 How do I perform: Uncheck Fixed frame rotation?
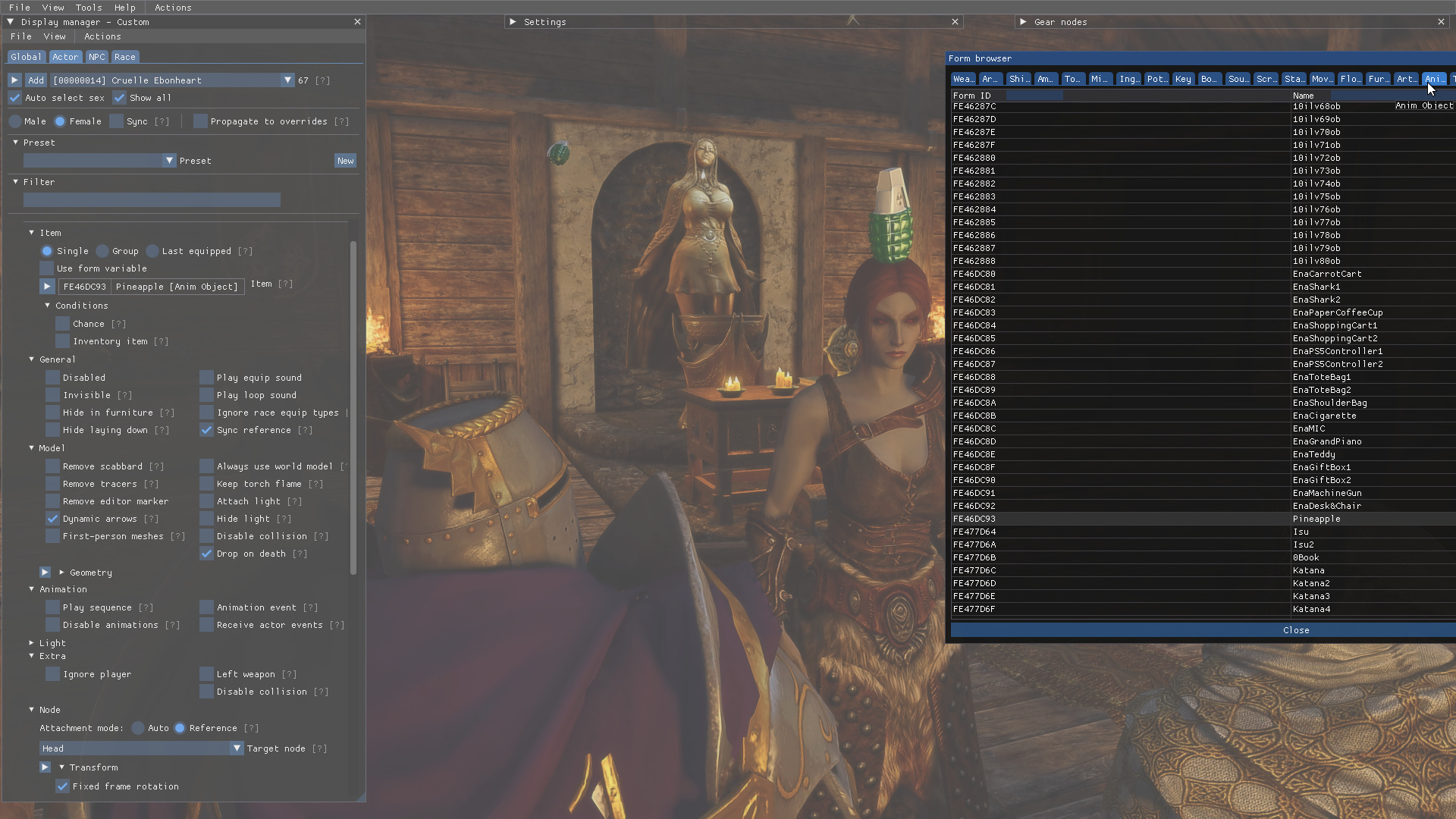tap(63, 786)
